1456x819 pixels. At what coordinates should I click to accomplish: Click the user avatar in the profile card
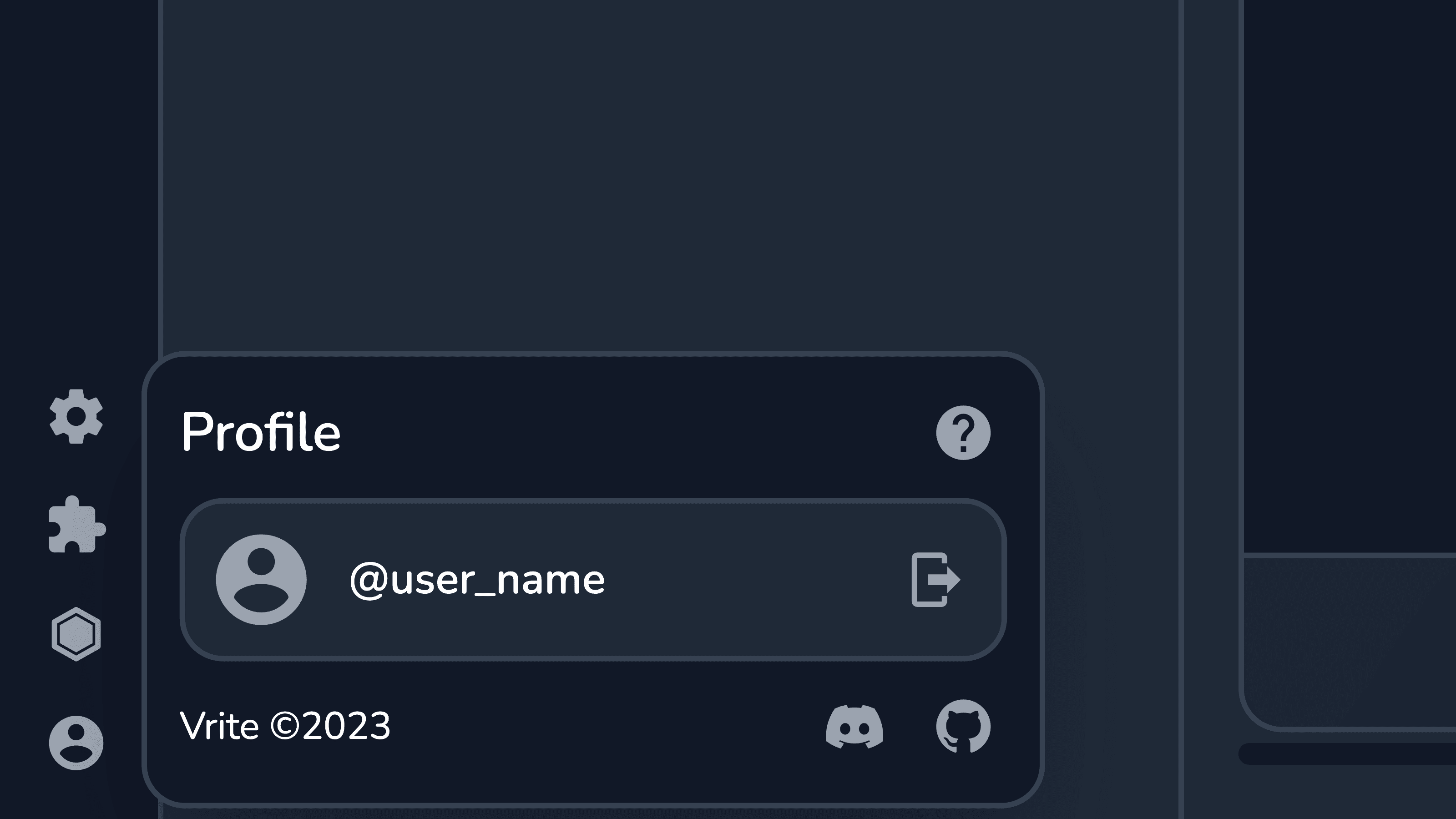(261, 580)
